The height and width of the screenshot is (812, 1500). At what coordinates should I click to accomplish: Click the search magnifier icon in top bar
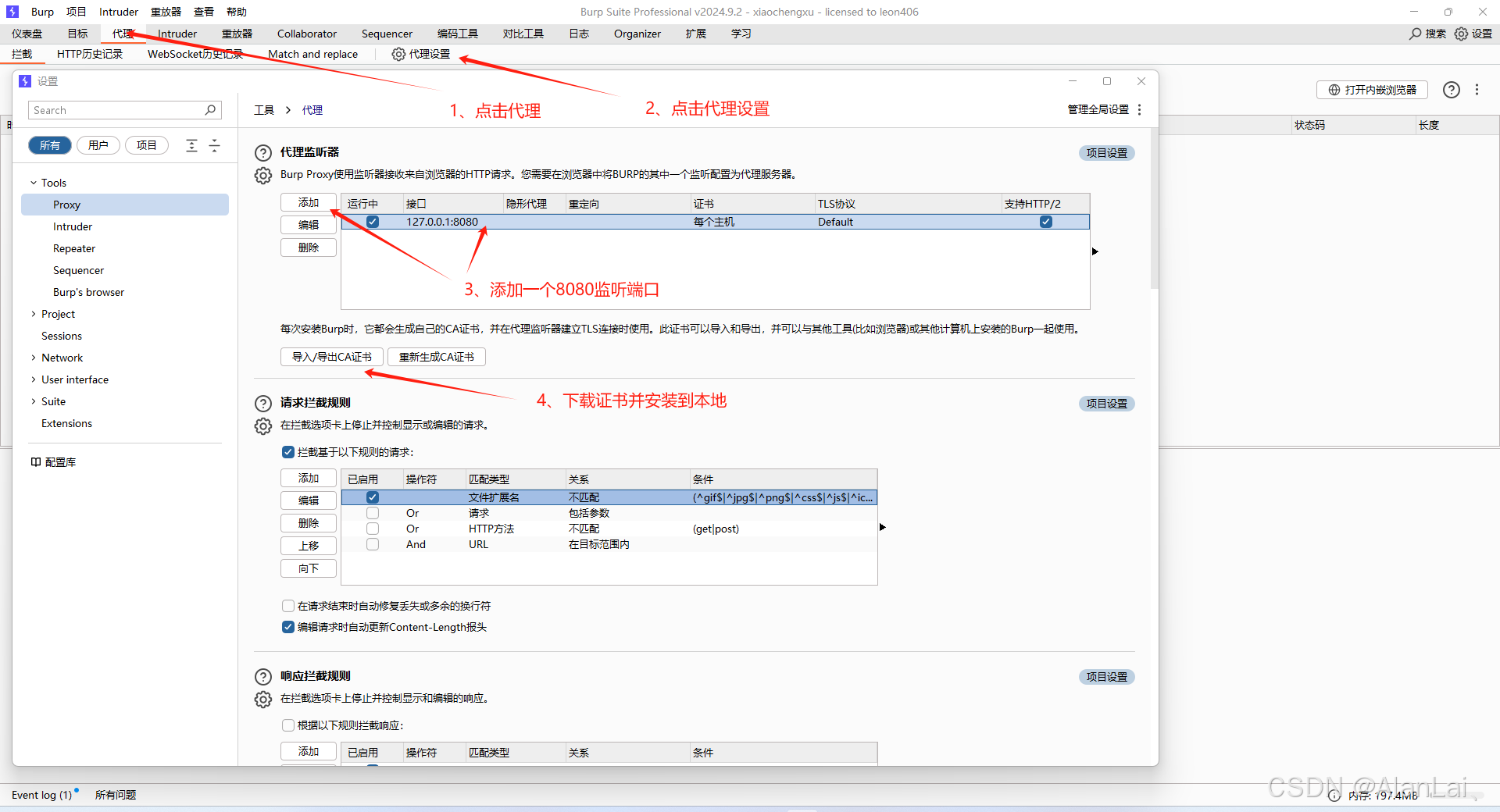click(x=1415, y=34)
